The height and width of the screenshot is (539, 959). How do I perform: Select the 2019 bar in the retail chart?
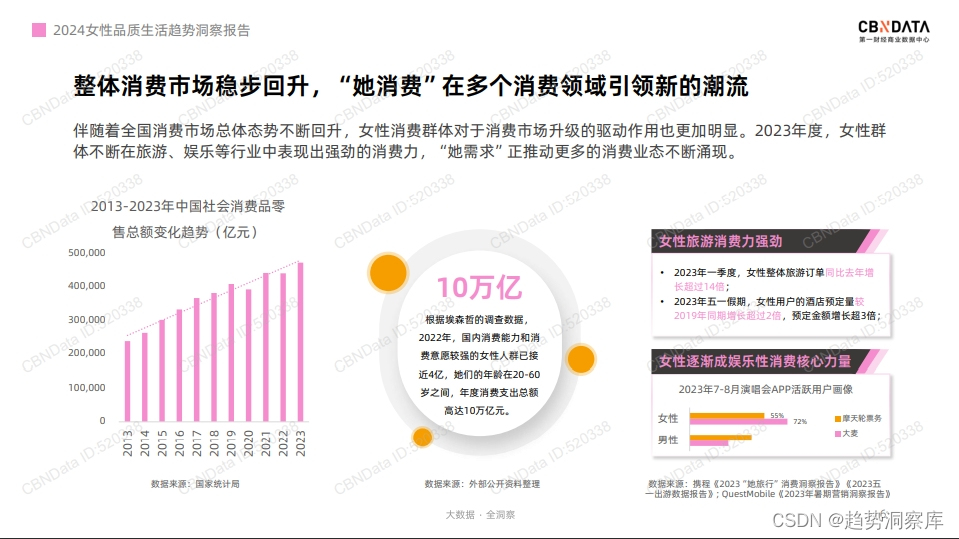click(x=231, y=352)
